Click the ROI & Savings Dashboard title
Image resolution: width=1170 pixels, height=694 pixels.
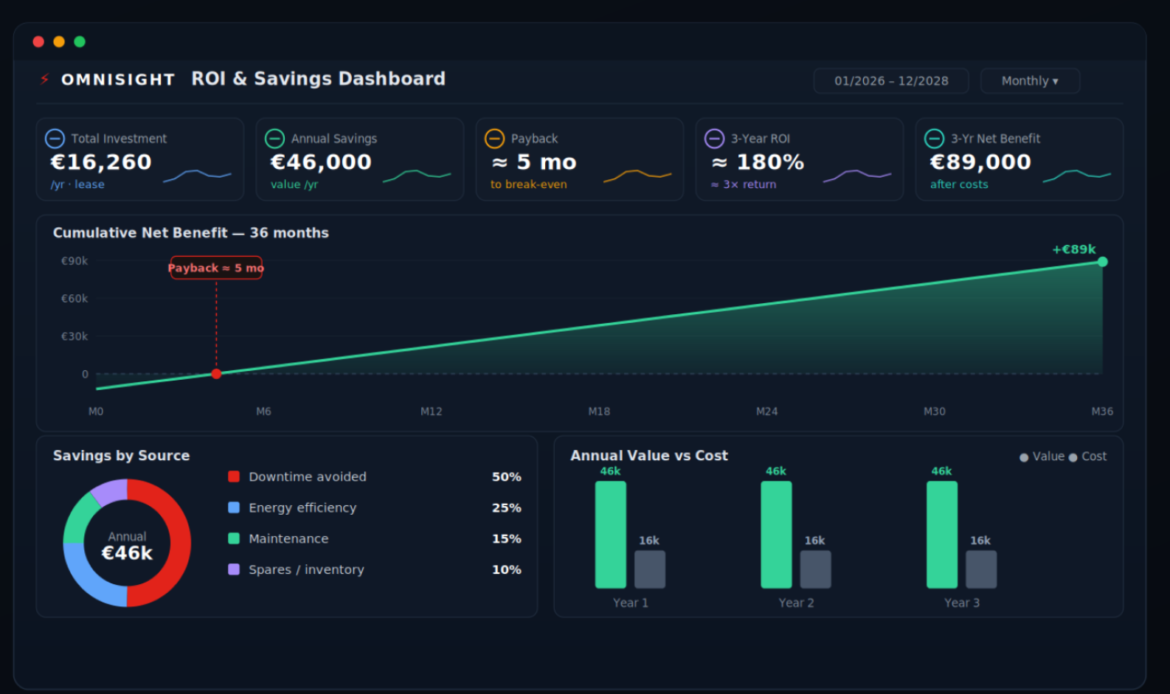319,79
